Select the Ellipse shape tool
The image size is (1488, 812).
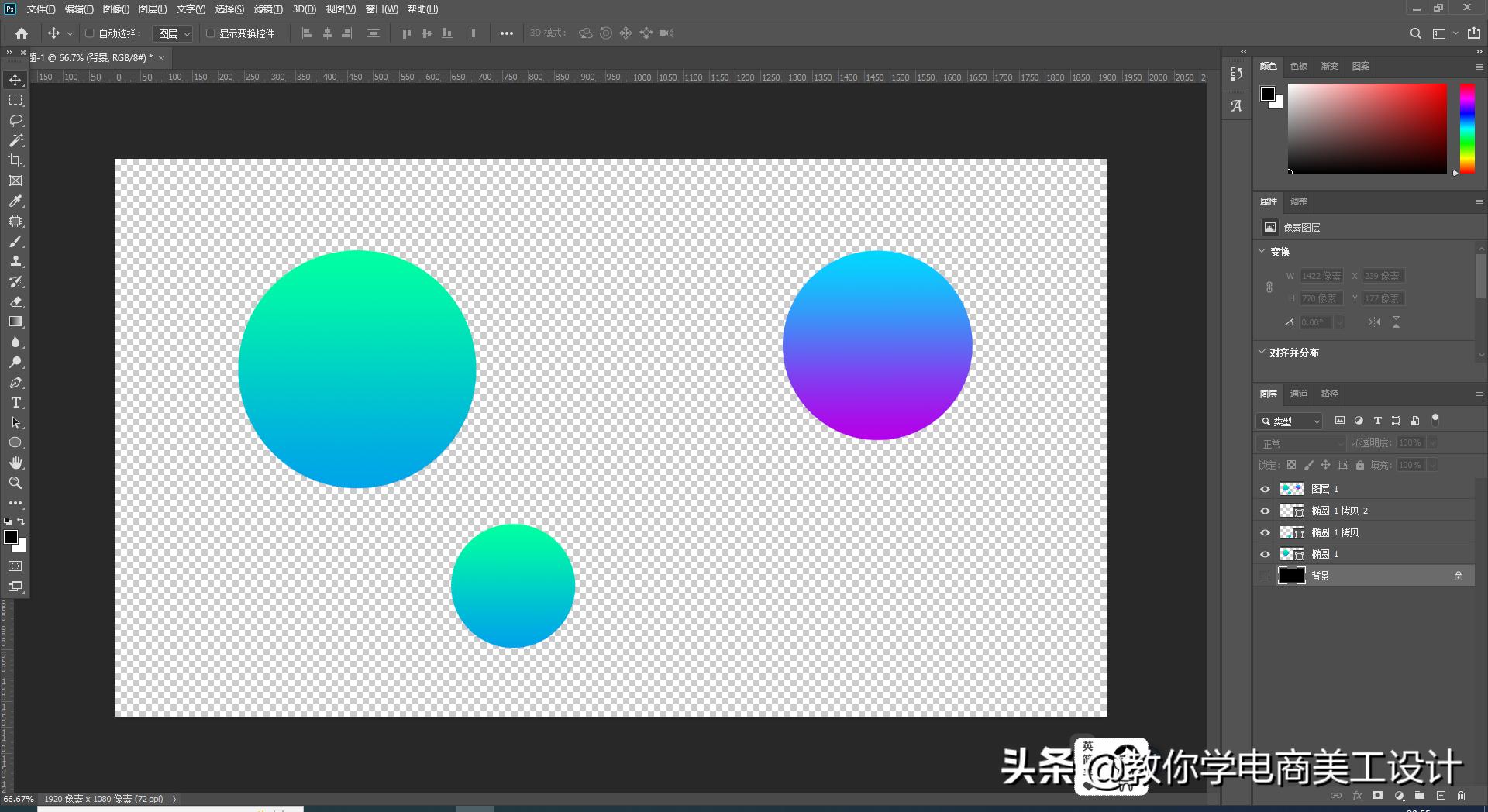point(16,442)
